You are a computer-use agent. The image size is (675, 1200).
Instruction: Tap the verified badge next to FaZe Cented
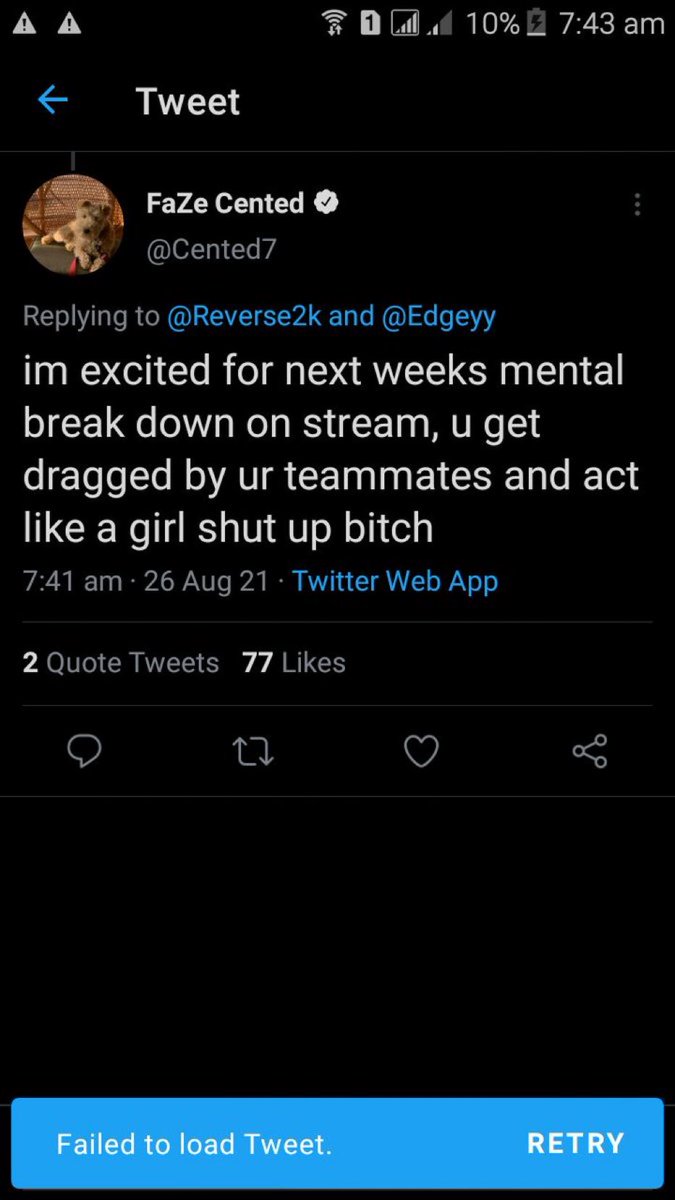click(x=327, y=203)
